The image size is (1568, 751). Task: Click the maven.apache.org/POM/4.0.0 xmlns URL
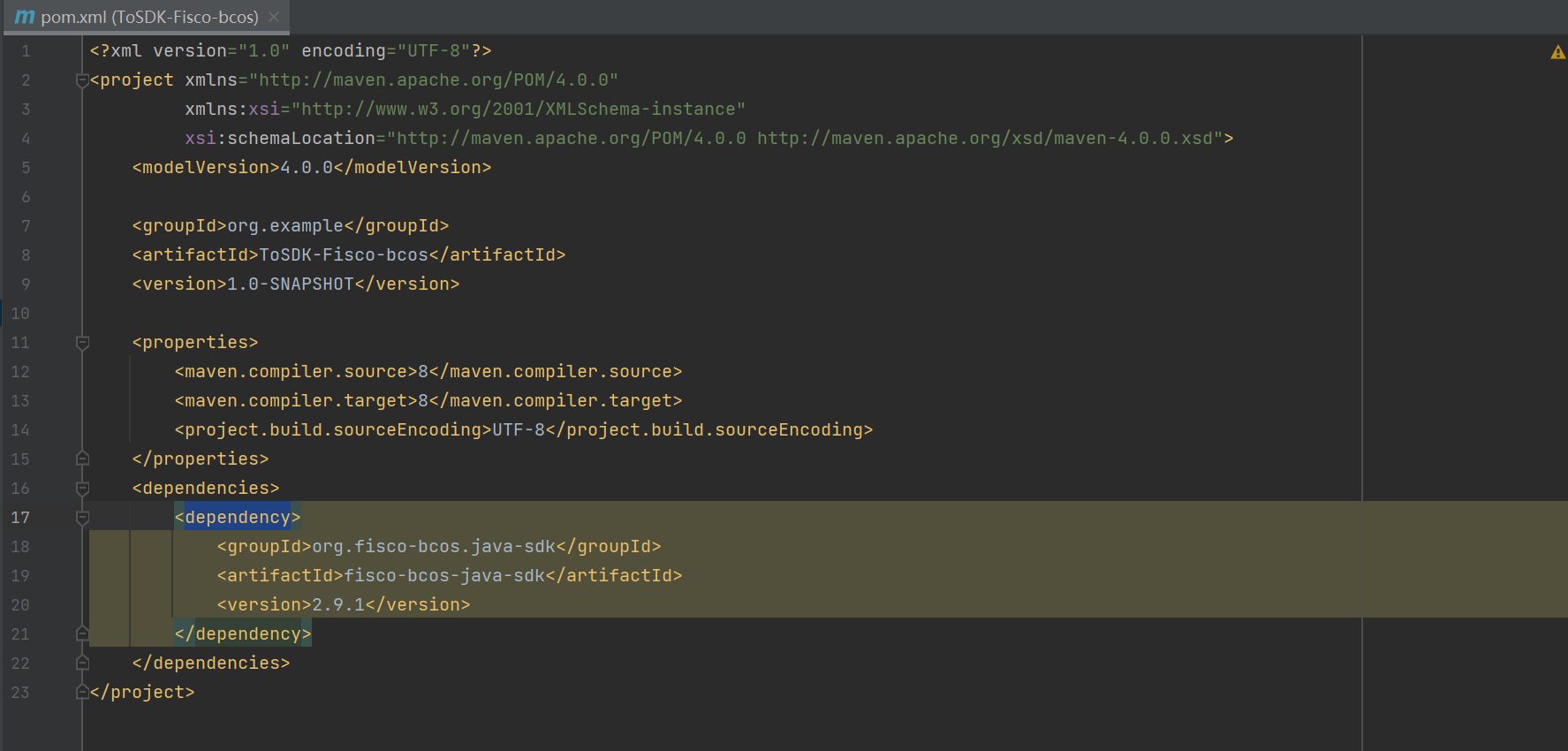[x=434, y=80]
